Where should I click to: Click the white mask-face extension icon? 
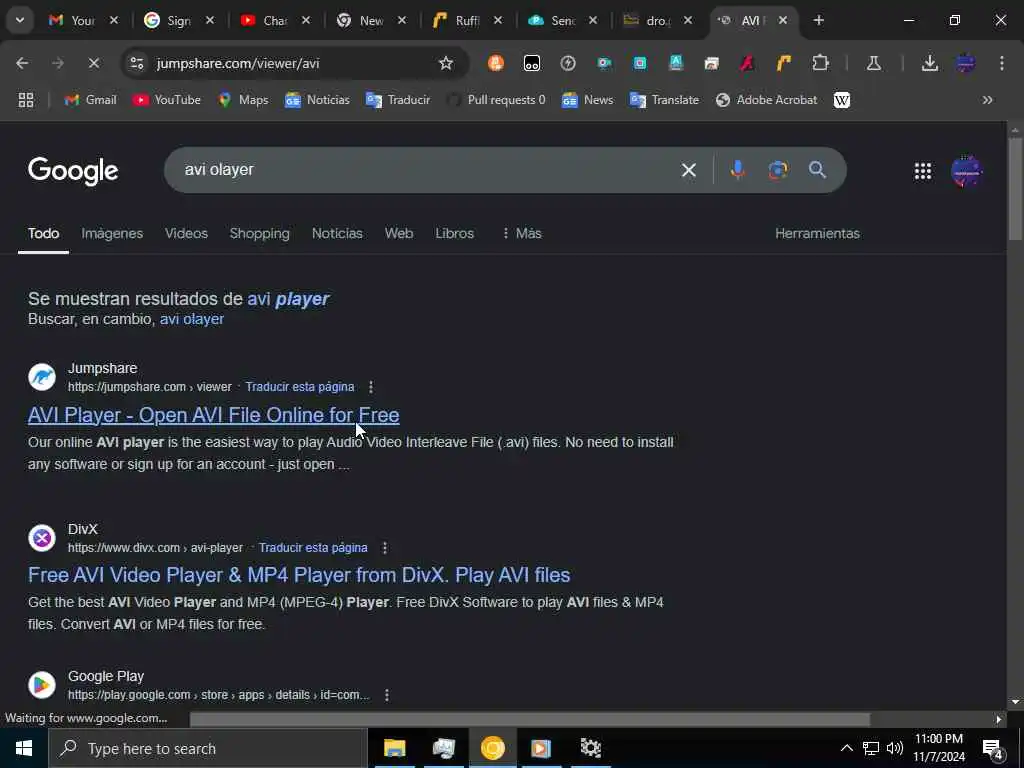[x=532, y=63]
